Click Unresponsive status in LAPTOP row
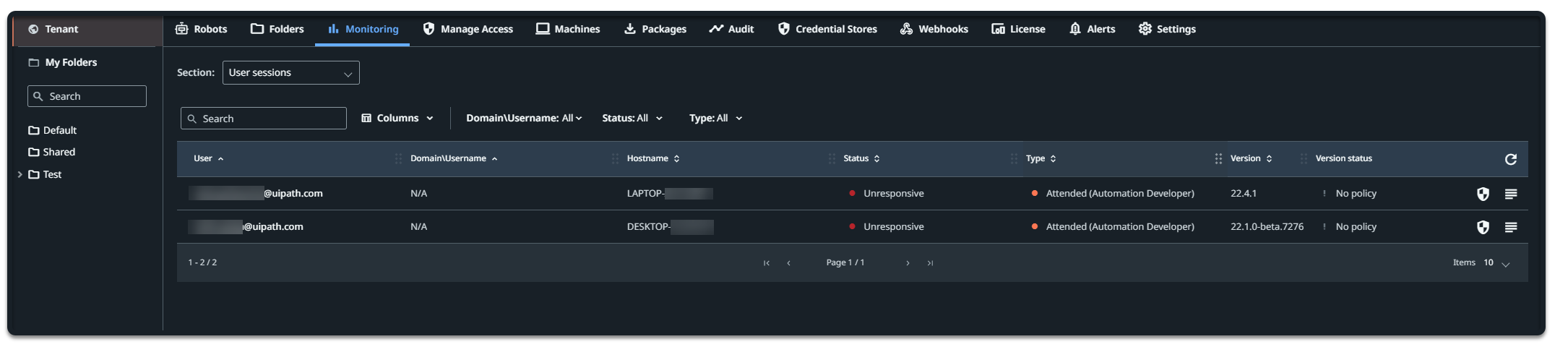The width and height of the screenshot is (1568, 360). tap(893, 193)
